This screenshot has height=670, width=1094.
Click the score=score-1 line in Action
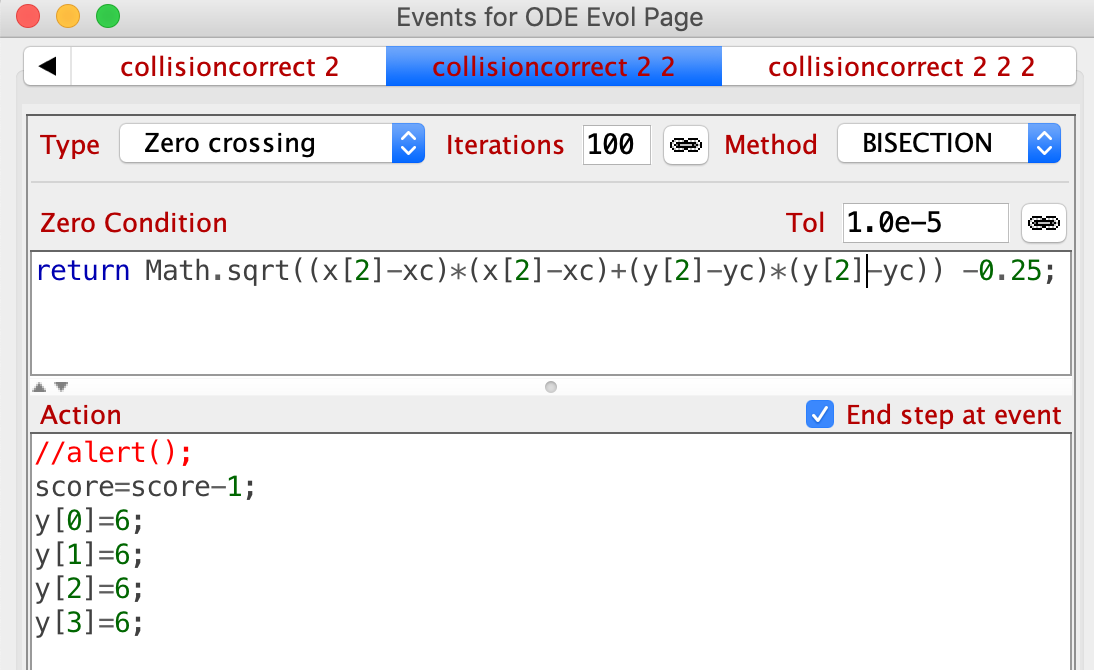146,487
